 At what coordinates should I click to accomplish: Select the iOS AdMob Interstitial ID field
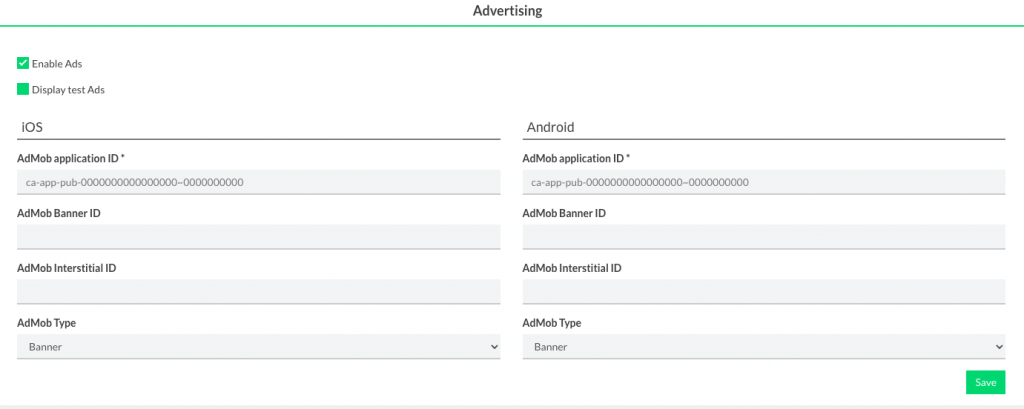click(258, 291)
